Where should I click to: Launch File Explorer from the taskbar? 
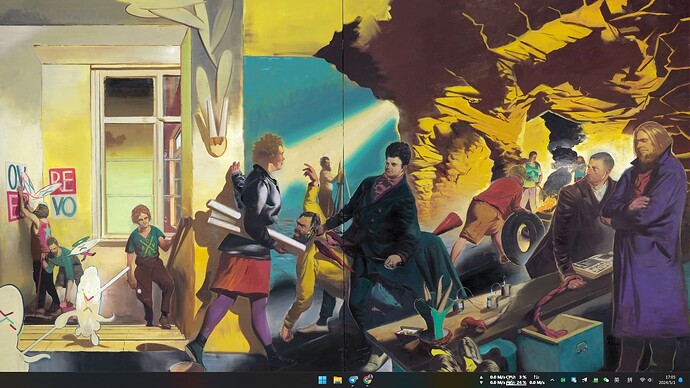tap(338, 380)
